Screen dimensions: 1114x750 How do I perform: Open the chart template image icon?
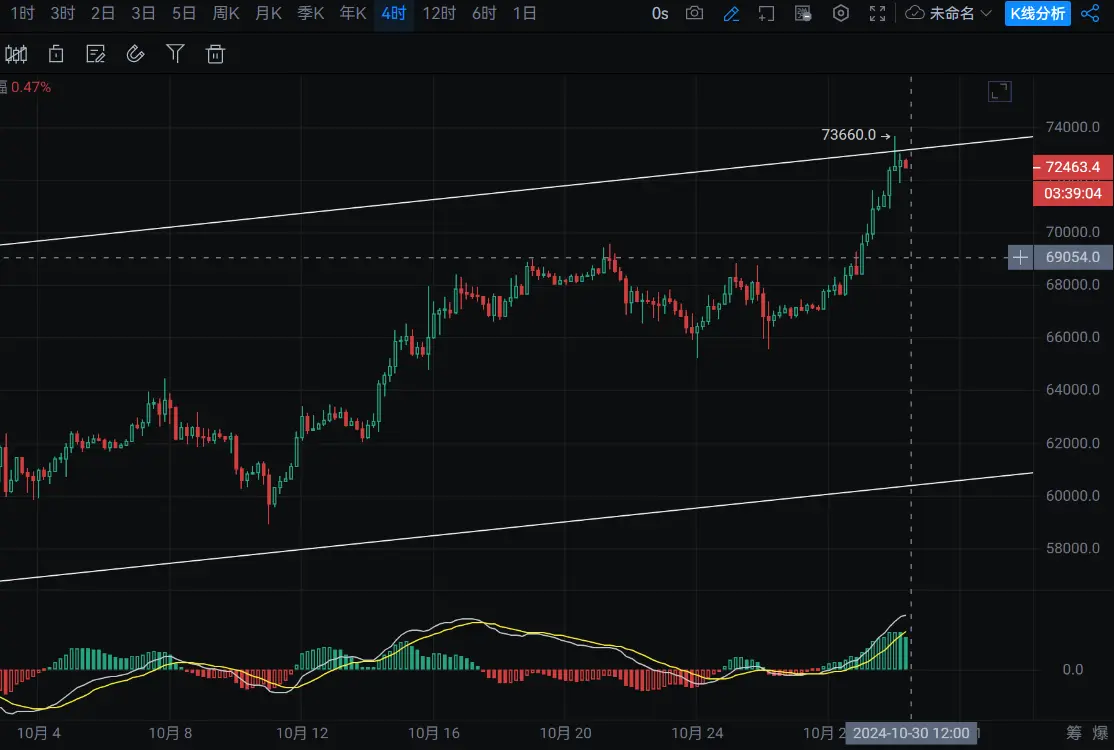tap(803, 13)
